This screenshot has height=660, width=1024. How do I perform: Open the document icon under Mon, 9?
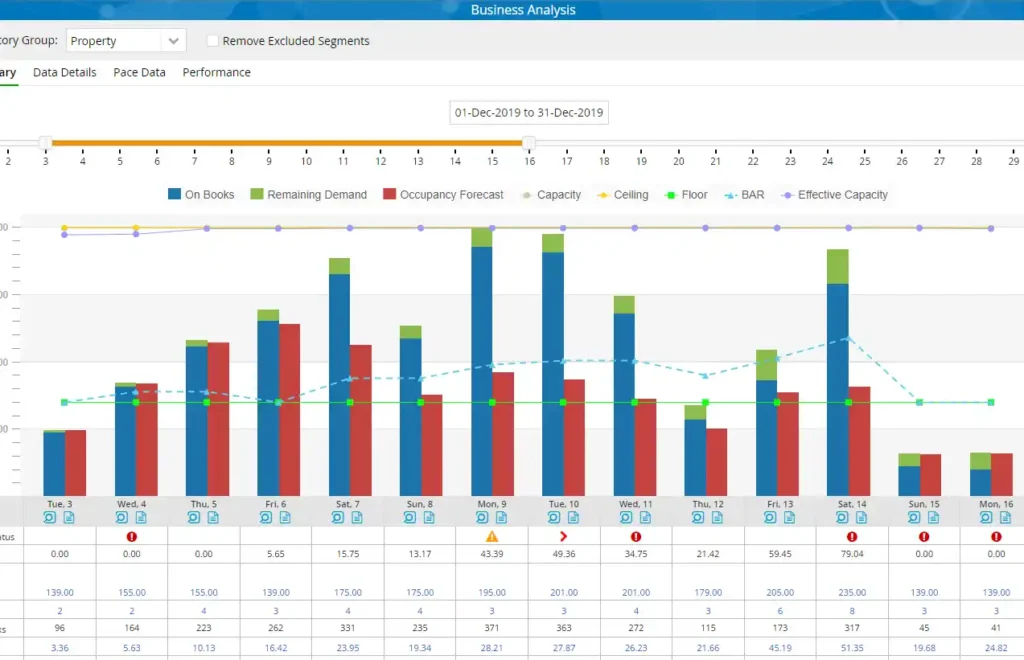(501, 518)
